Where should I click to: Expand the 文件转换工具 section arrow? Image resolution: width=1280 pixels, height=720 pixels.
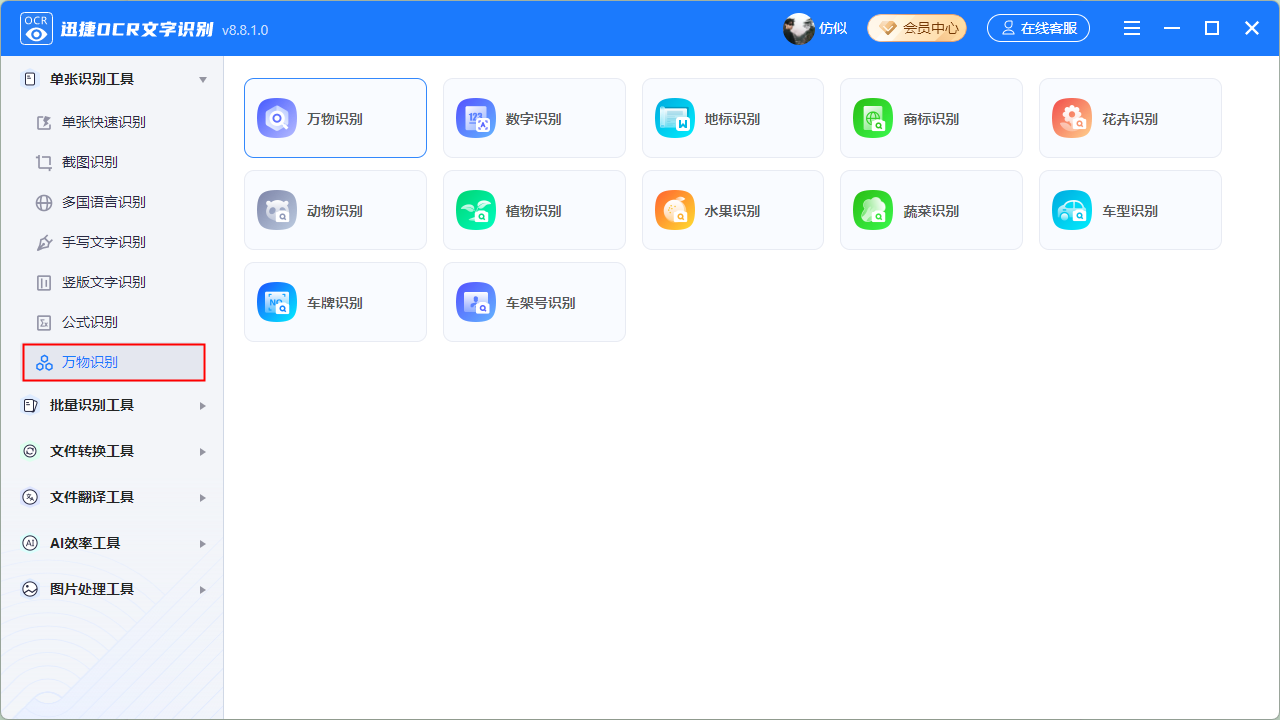(x=203, y=451)
